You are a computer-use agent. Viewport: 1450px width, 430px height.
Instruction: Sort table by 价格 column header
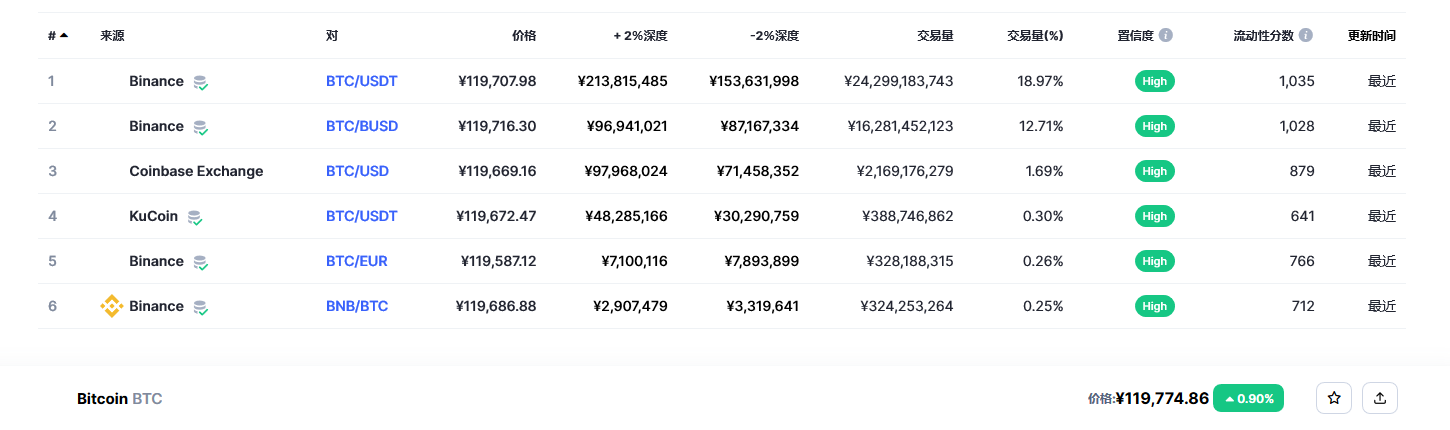coord(524,35)
